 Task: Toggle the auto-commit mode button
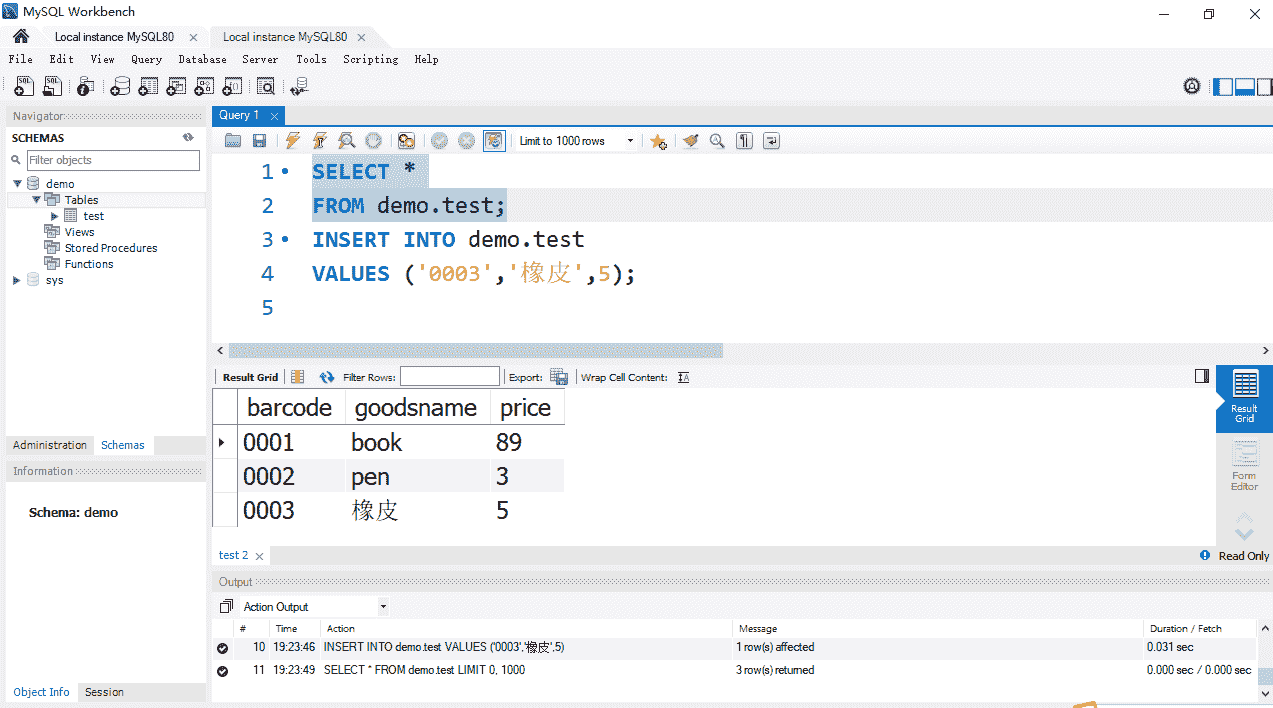click(494, 141)
